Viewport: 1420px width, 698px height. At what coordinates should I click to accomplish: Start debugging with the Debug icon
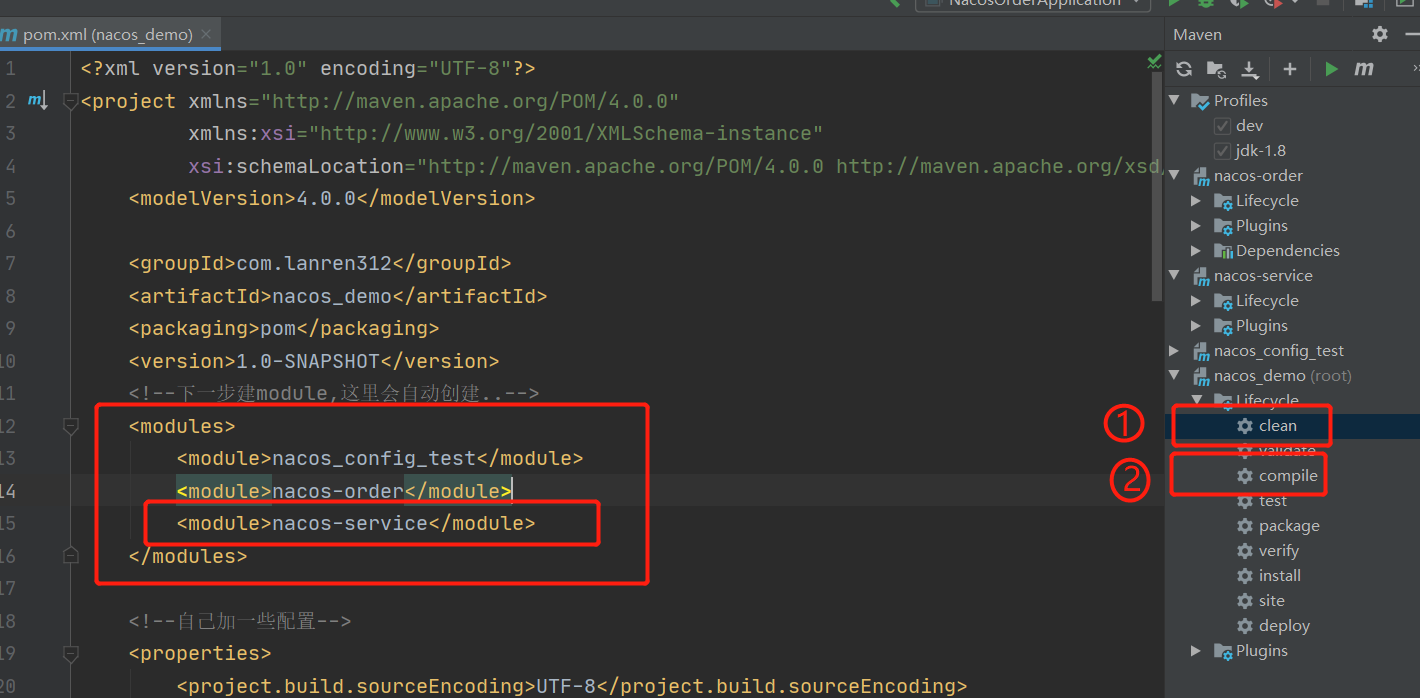pyautogui.click(x=1205, y=4)
